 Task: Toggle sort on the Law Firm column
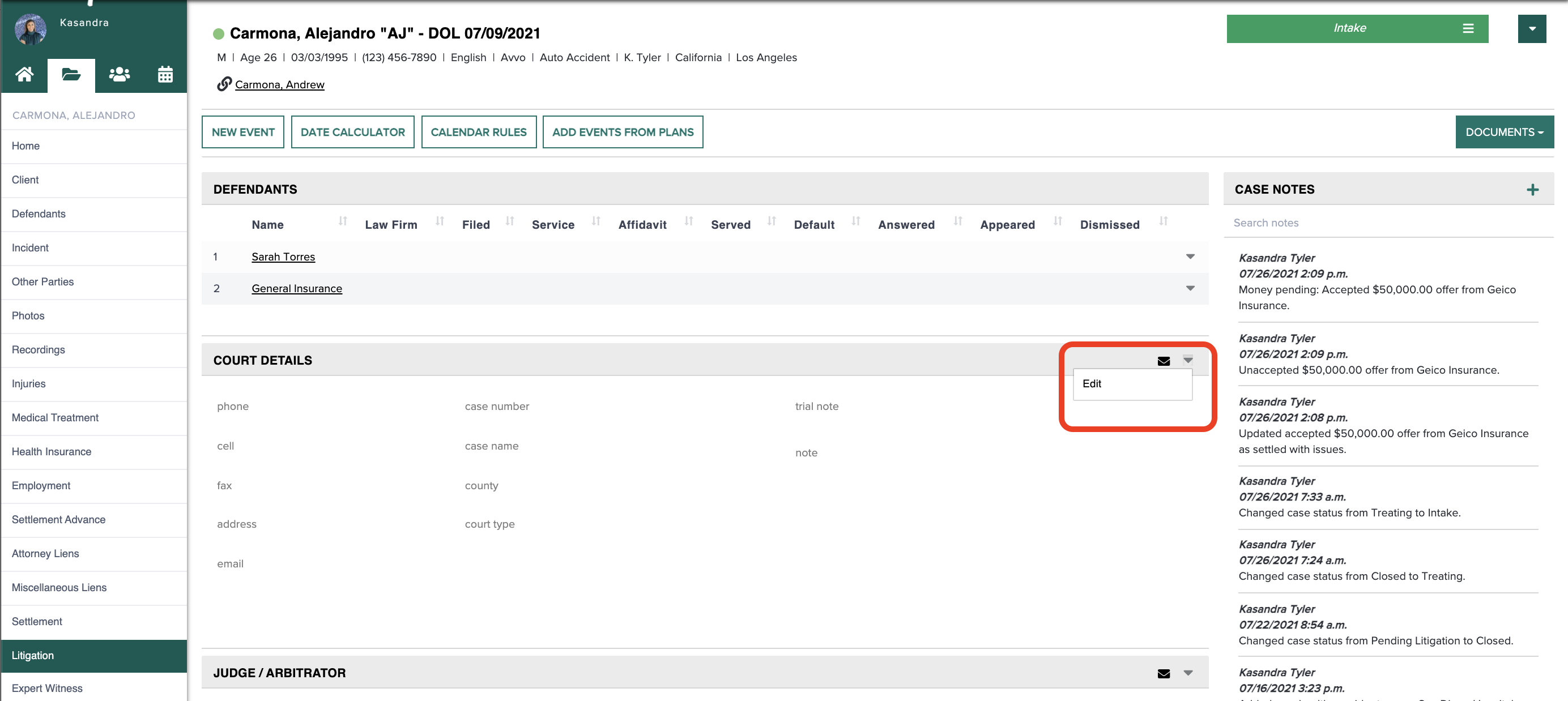(440, 223)
